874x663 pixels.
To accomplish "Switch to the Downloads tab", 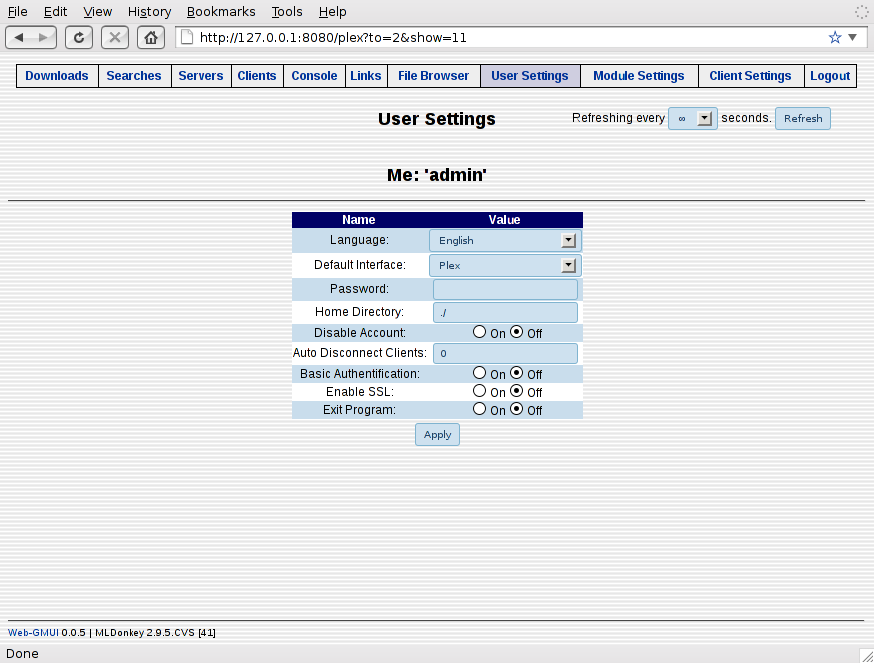I will [x=57, y=76].
